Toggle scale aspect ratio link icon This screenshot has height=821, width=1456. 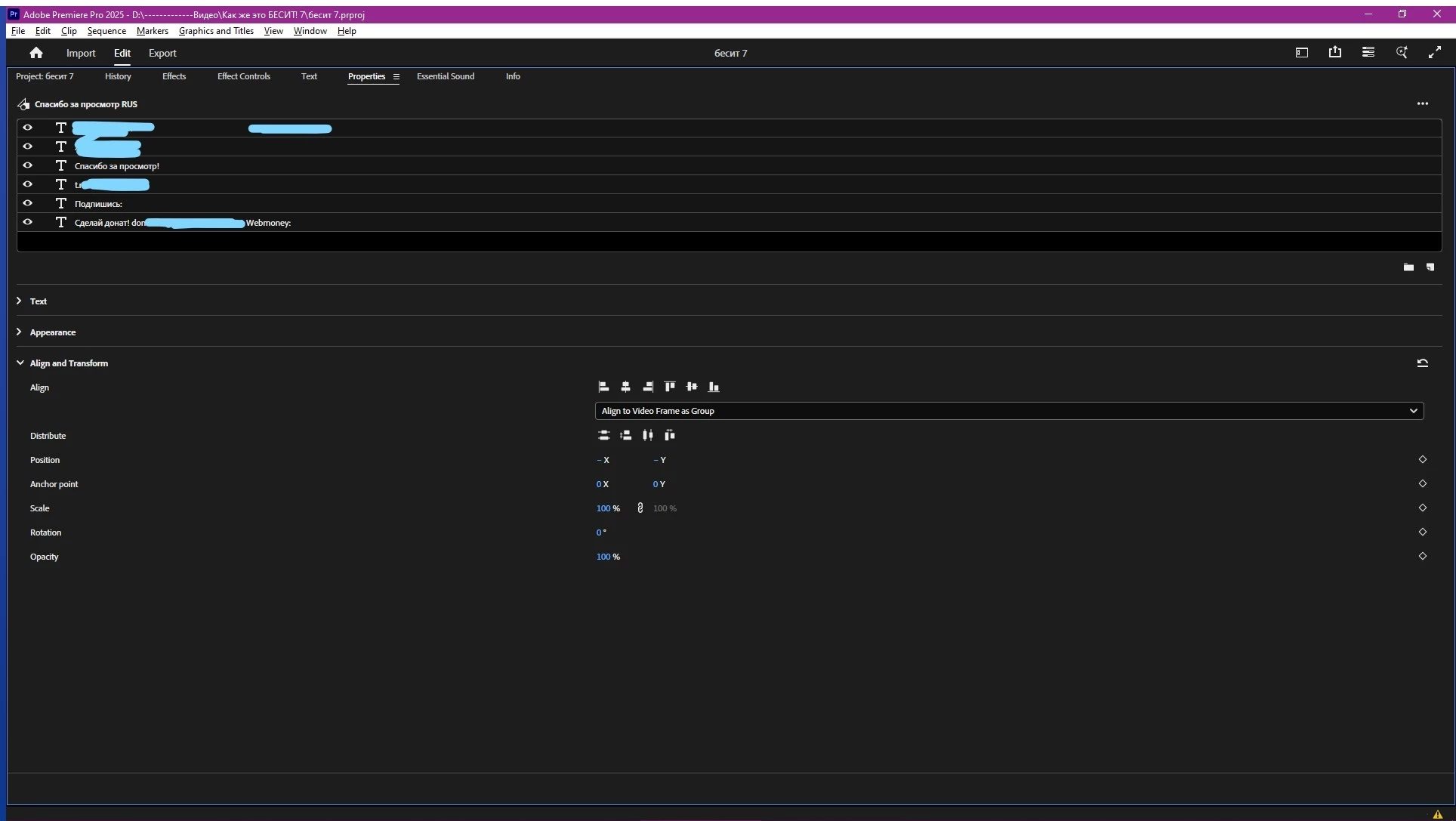coord(640,508)
